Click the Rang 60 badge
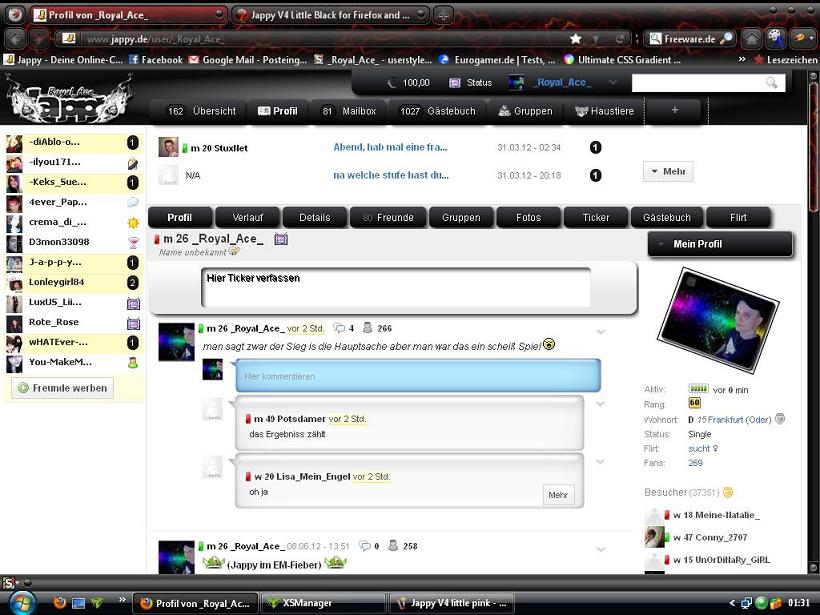The width and height of the screenshot is (820, 615). click(694, 403)
